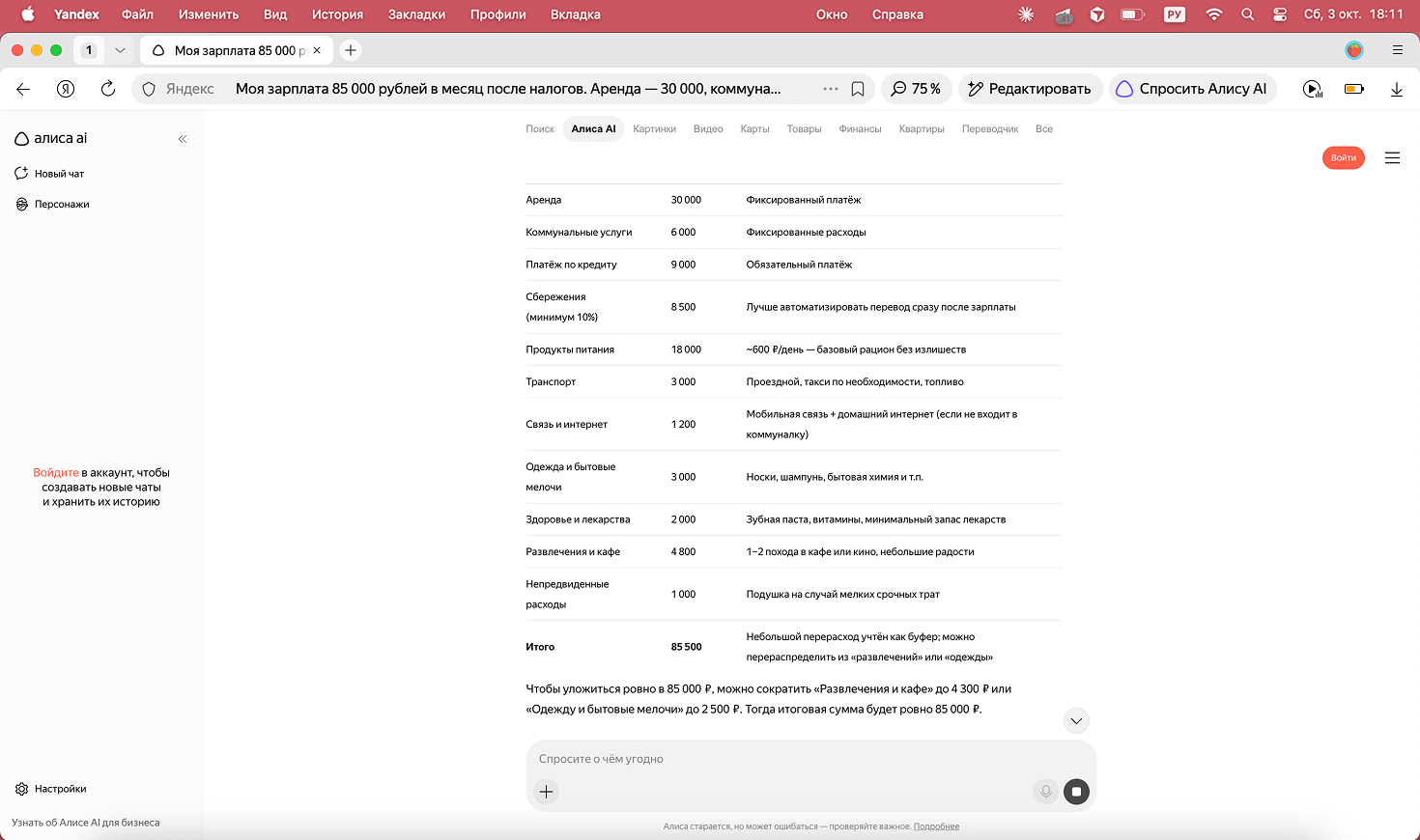This screenshot has height=840, width=1420.
Task: Click Спросить Алису AI button
Action: (1192, 89)
